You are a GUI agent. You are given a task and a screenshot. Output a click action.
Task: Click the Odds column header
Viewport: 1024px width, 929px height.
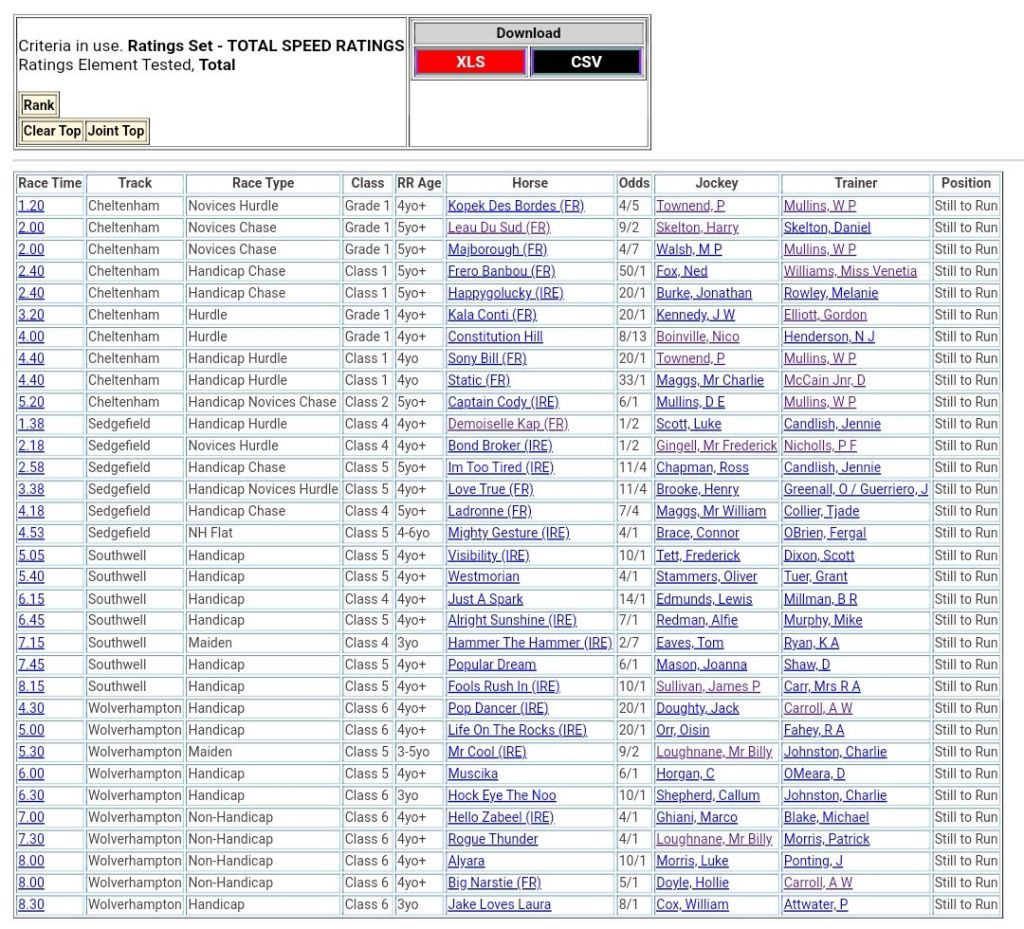[x=634, y=183]
